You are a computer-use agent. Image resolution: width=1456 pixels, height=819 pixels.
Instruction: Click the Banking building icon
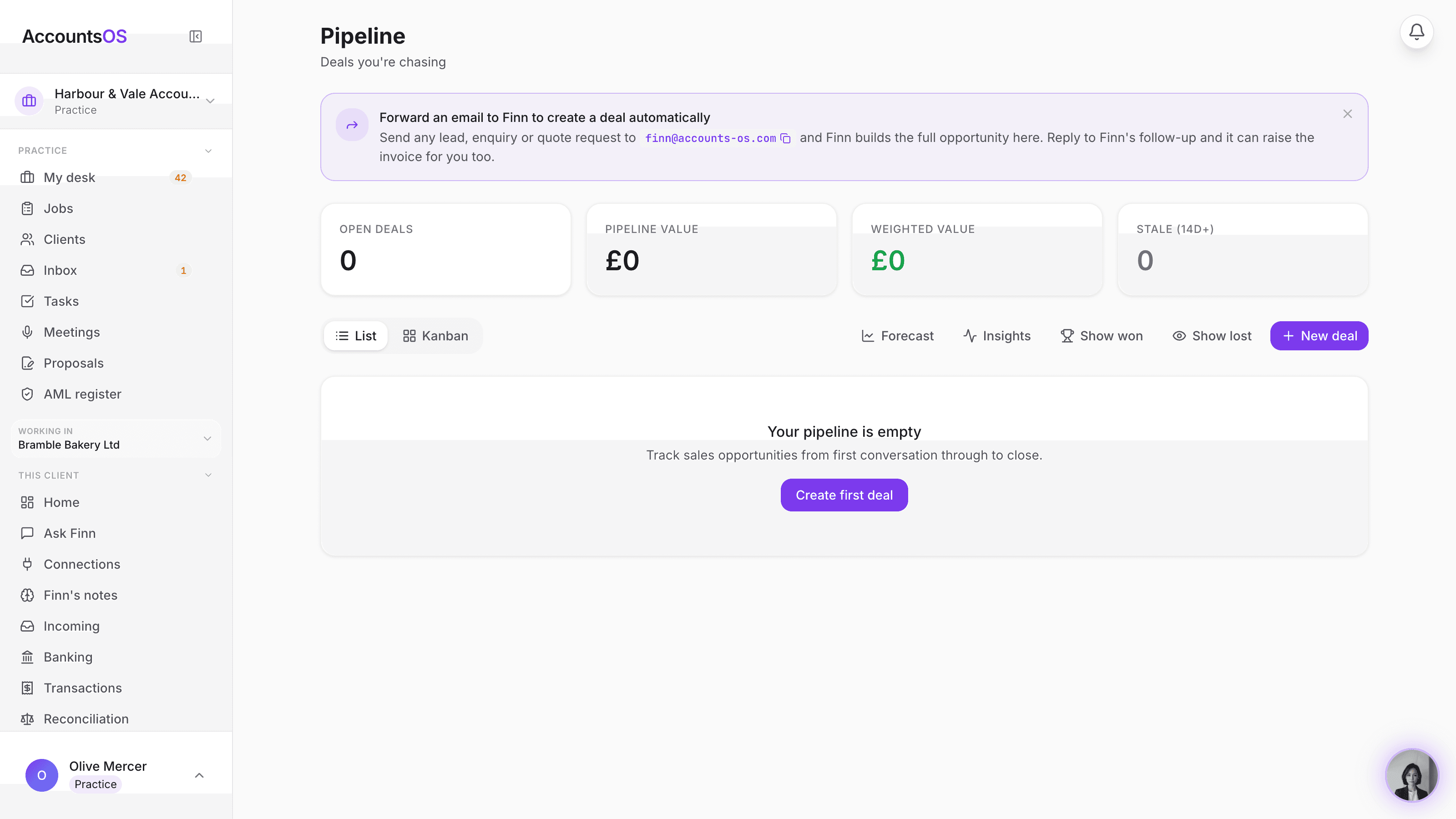click(27, 657)
